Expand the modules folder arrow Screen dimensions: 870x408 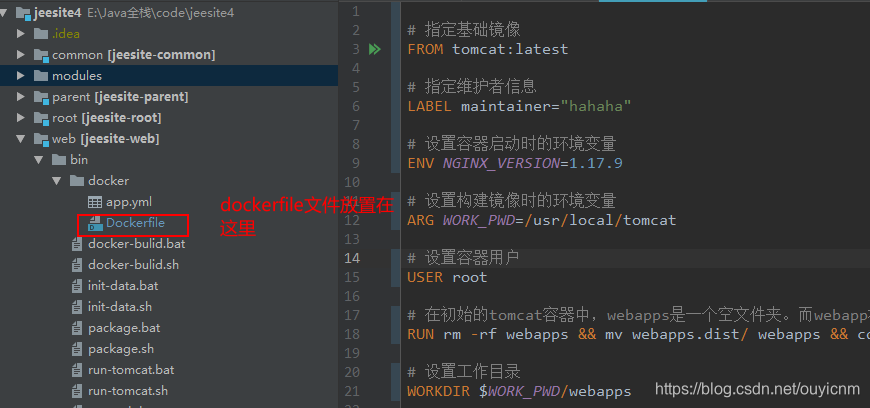pyautogui.click(x=21, y=75)
